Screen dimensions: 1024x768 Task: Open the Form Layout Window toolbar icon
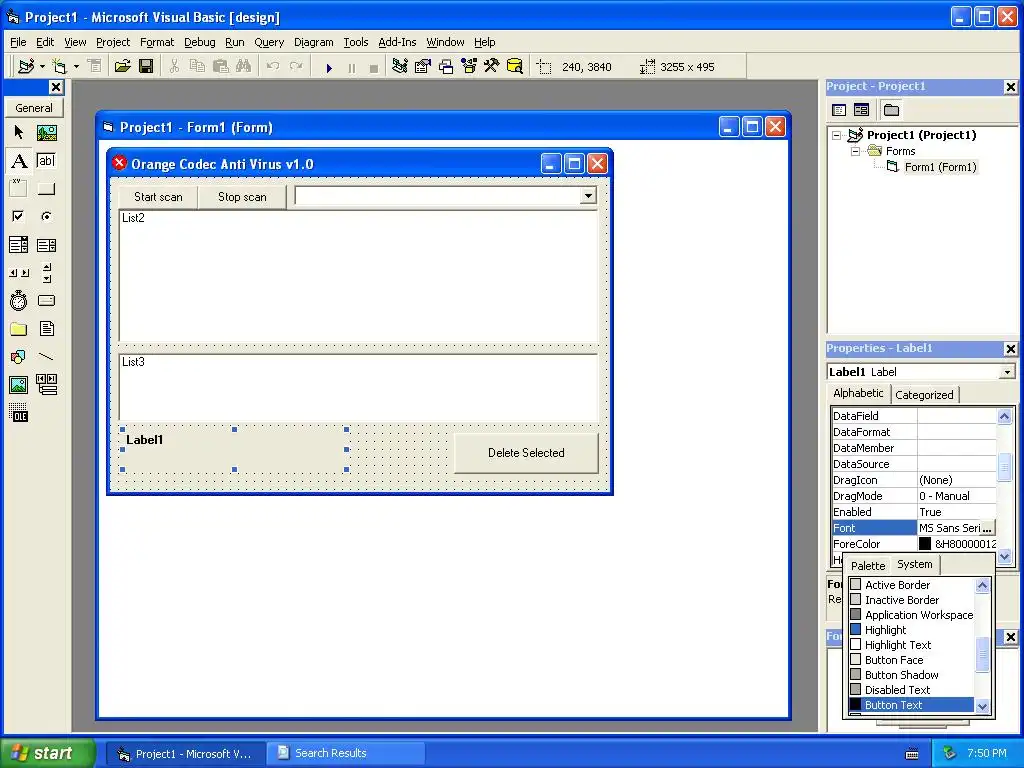446,66
